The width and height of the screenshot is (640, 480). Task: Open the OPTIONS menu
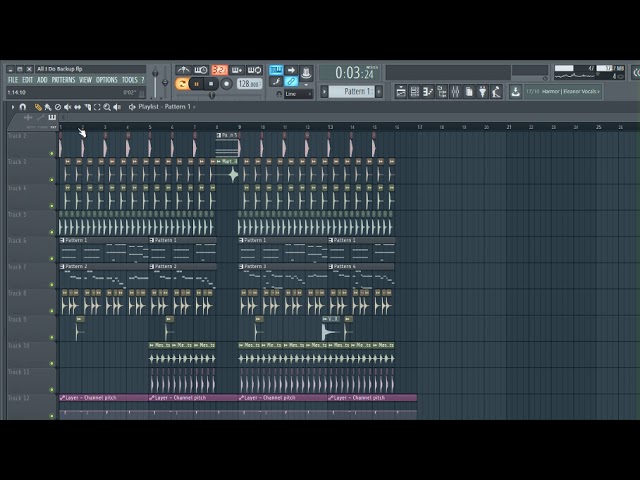[x=107, y=80]
